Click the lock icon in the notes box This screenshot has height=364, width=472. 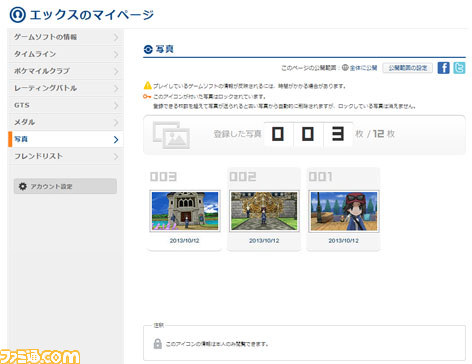pos(158,344)
